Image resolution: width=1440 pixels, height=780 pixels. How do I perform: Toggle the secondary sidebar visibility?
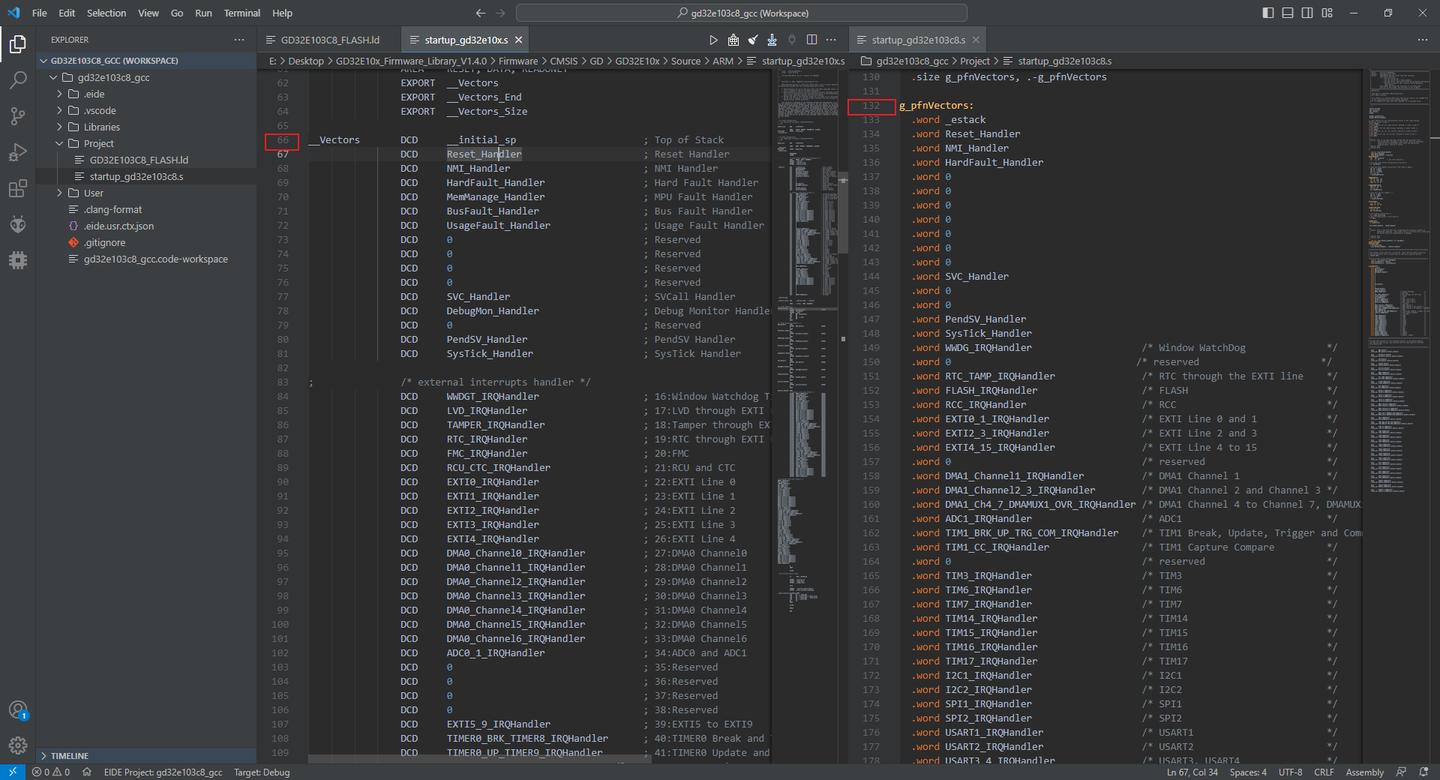click(1307, 12)
